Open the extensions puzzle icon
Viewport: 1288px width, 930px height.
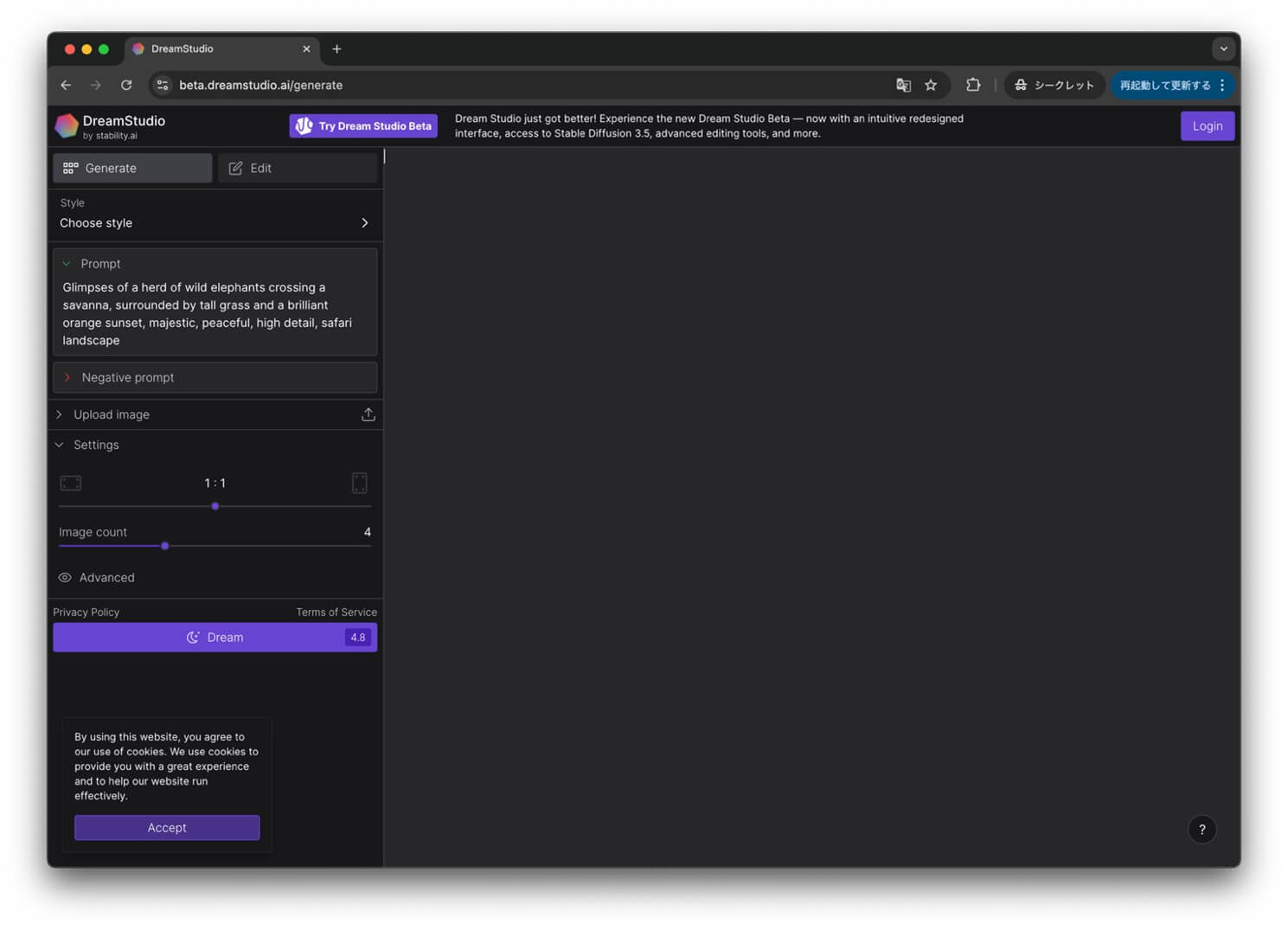point(973,85)
